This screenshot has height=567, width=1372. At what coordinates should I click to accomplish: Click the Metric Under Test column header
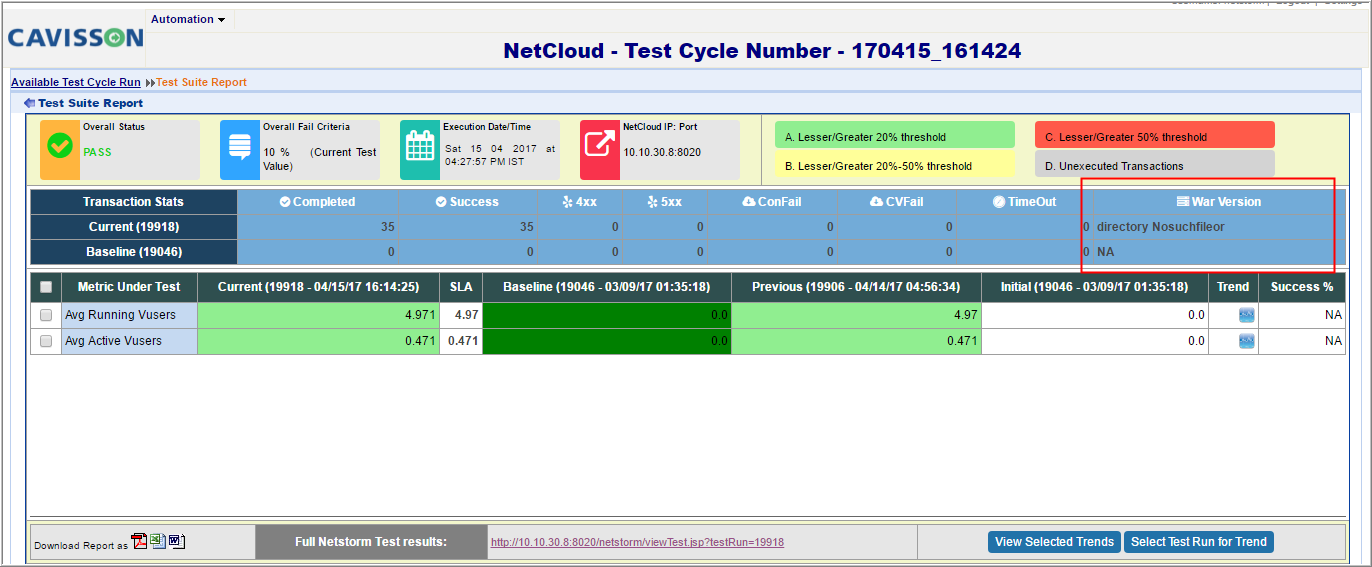tap(129, 287)
